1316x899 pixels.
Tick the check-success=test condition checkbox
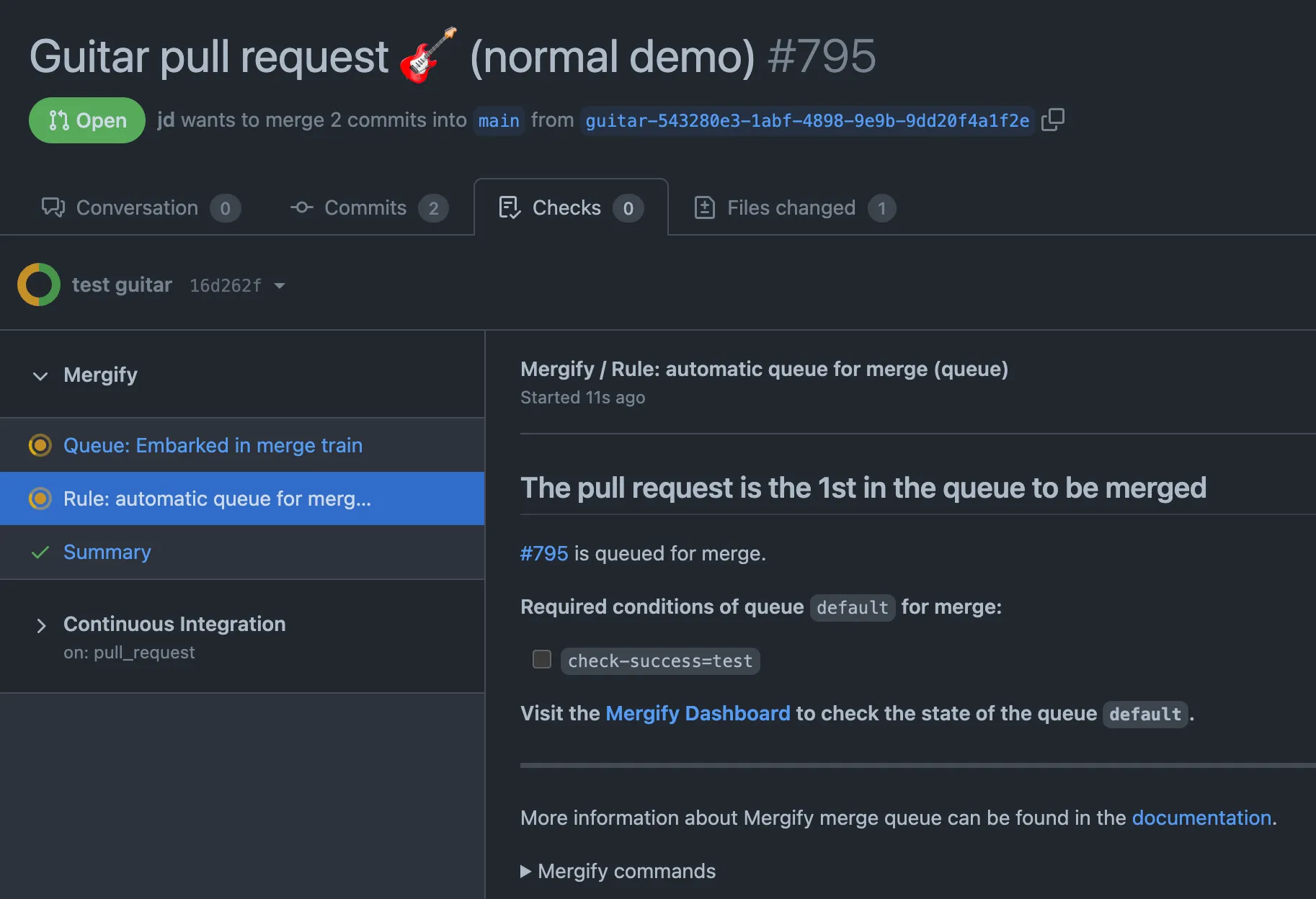point(541,659)
